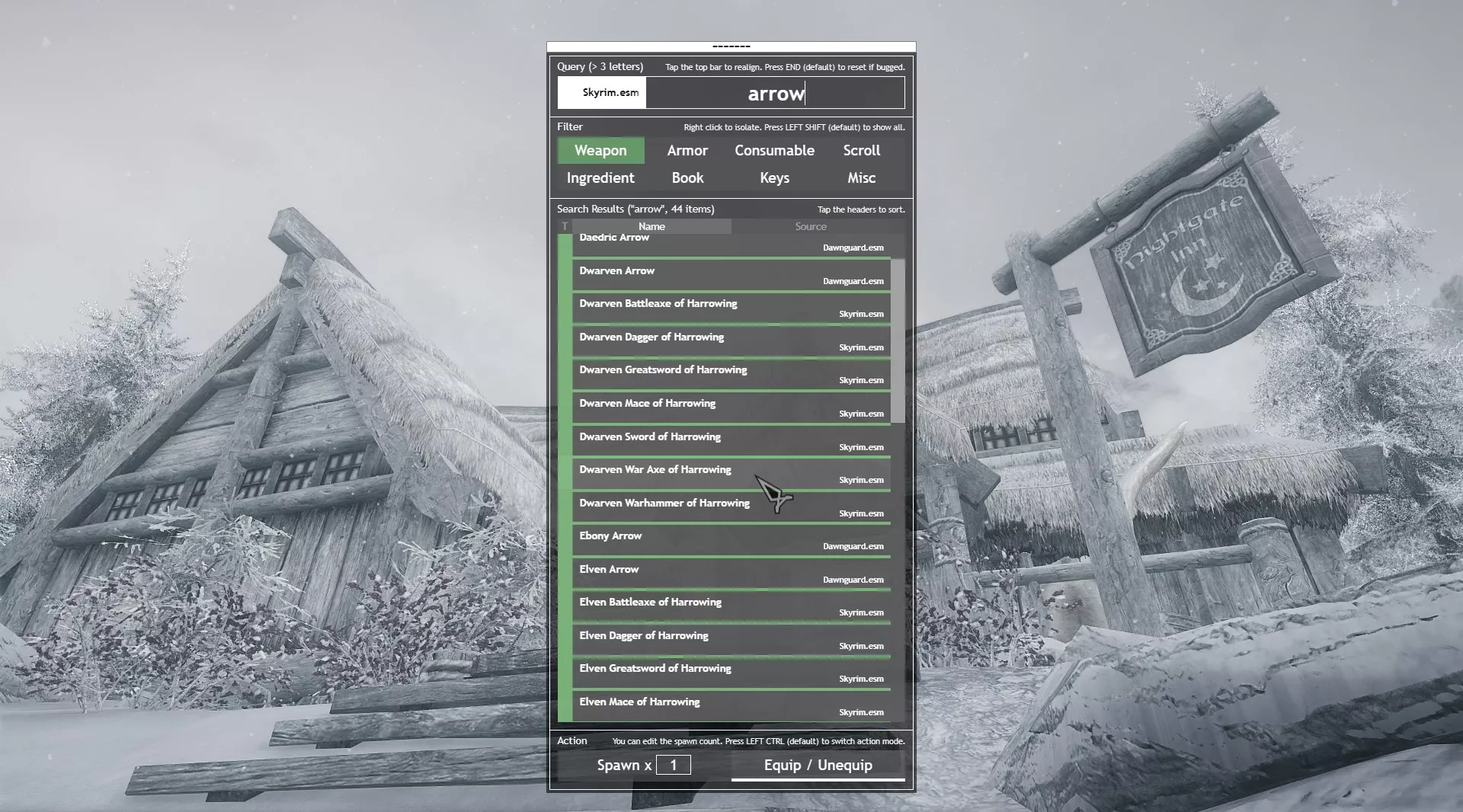Viewport: 1463px width, 812px height.
Task: Tap the top realign bar
Action: (731, 46)
